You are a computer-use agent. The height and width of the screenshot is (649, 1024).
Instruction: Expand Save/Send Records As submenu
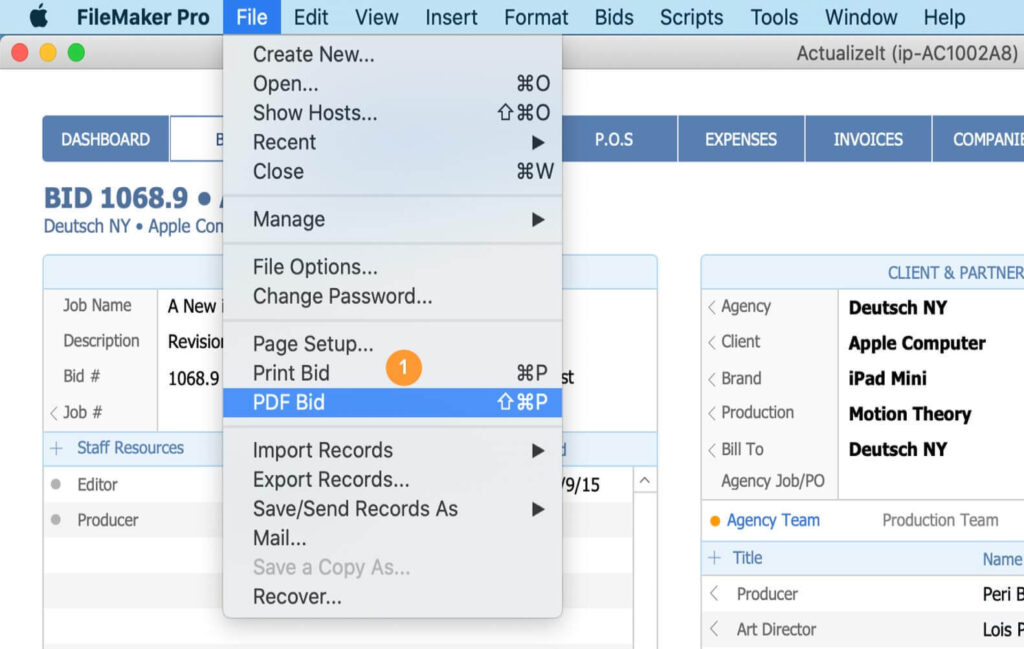pos(392,509)
